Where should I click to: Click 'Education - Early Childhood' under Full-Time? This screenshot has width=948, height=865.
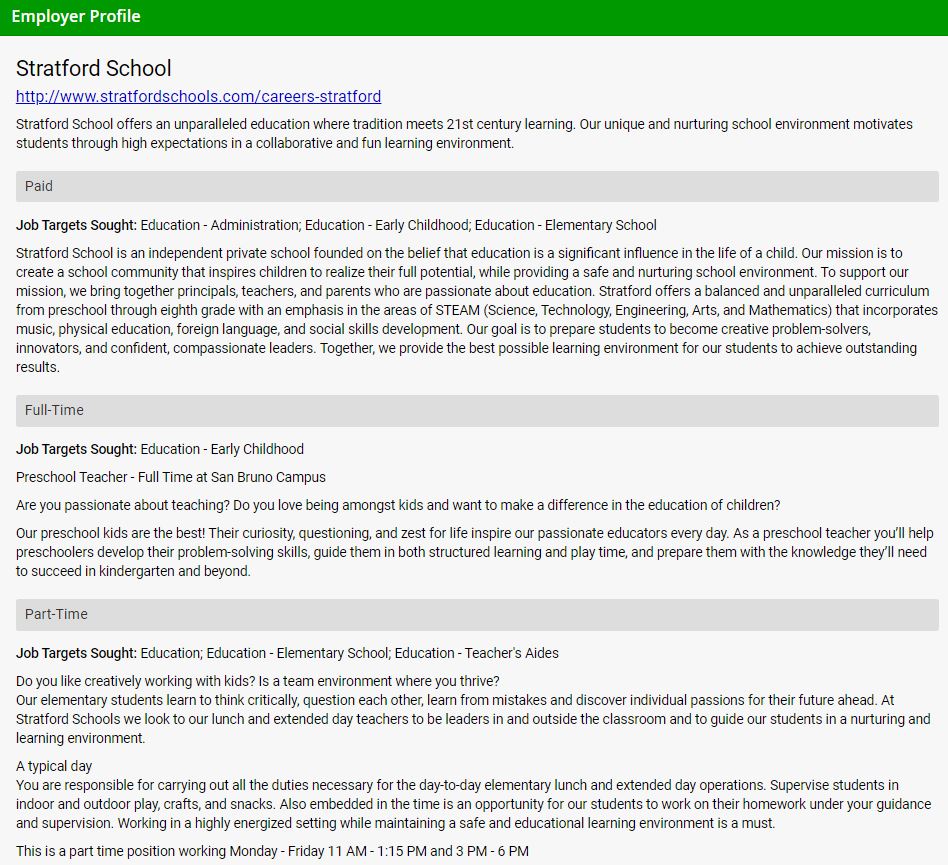(222, 449)
